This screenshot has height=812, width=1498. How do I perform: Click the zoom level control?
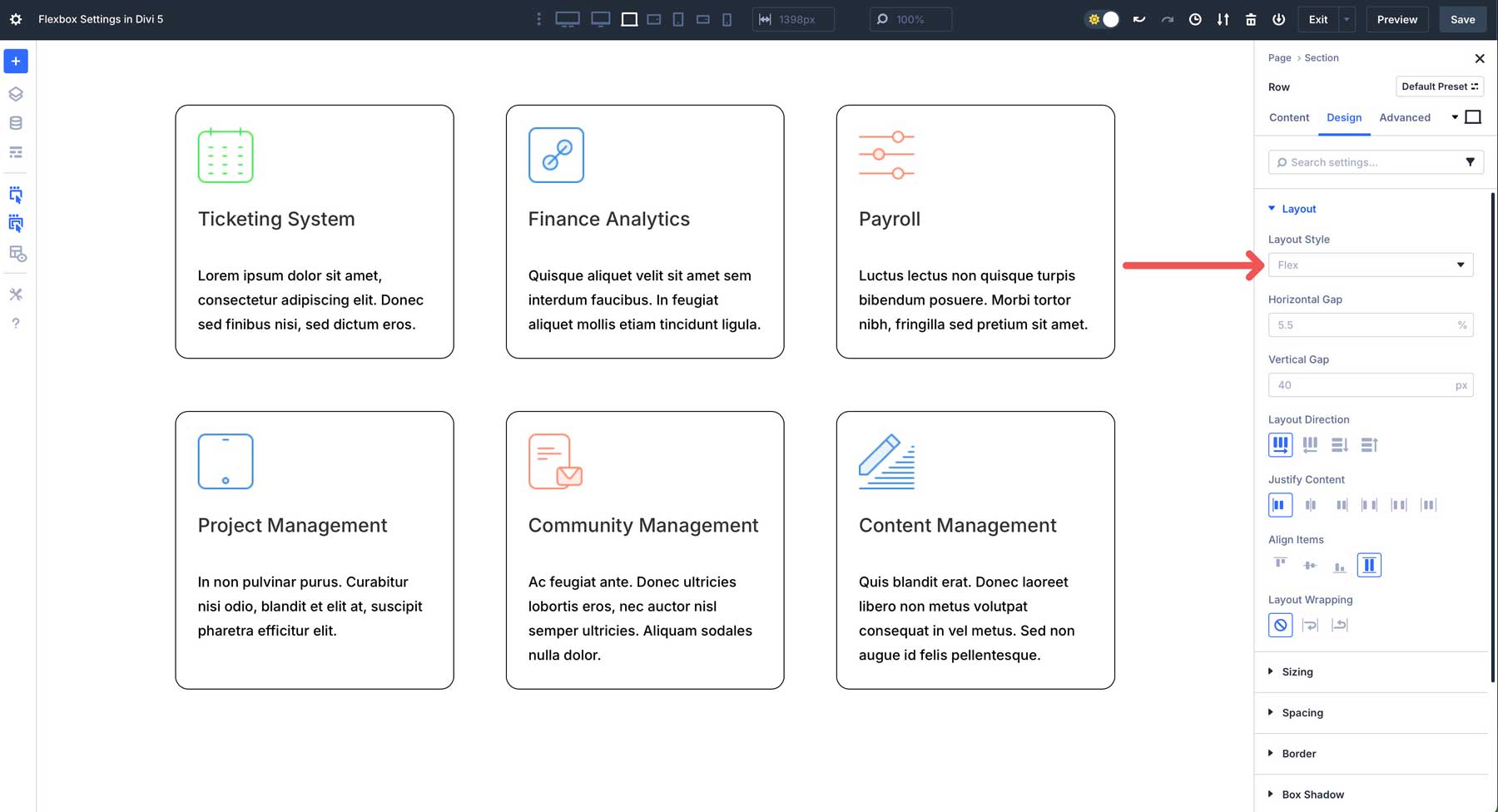tap(910, 18)
